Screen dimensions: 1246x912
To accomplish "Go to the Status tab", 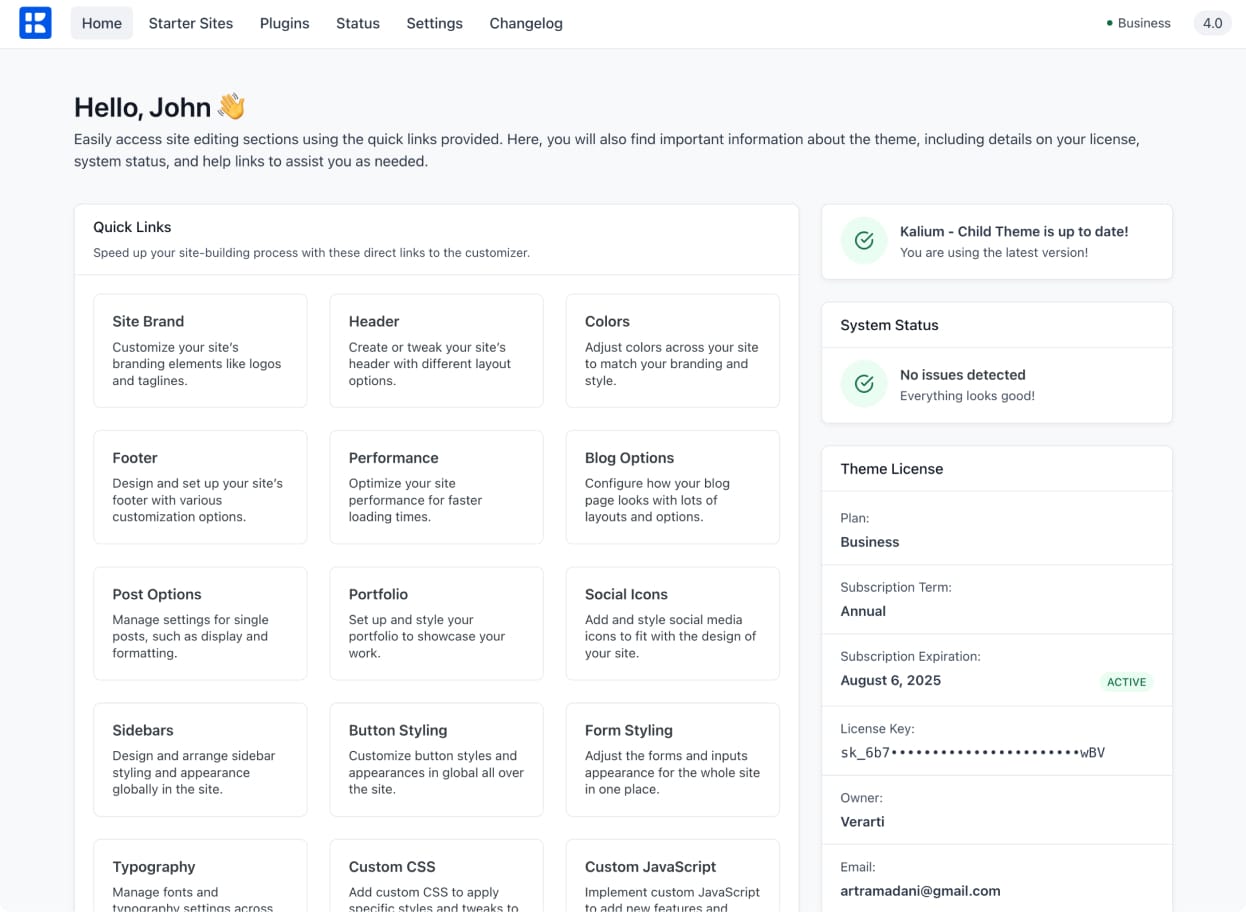I will tap(357, 23).
